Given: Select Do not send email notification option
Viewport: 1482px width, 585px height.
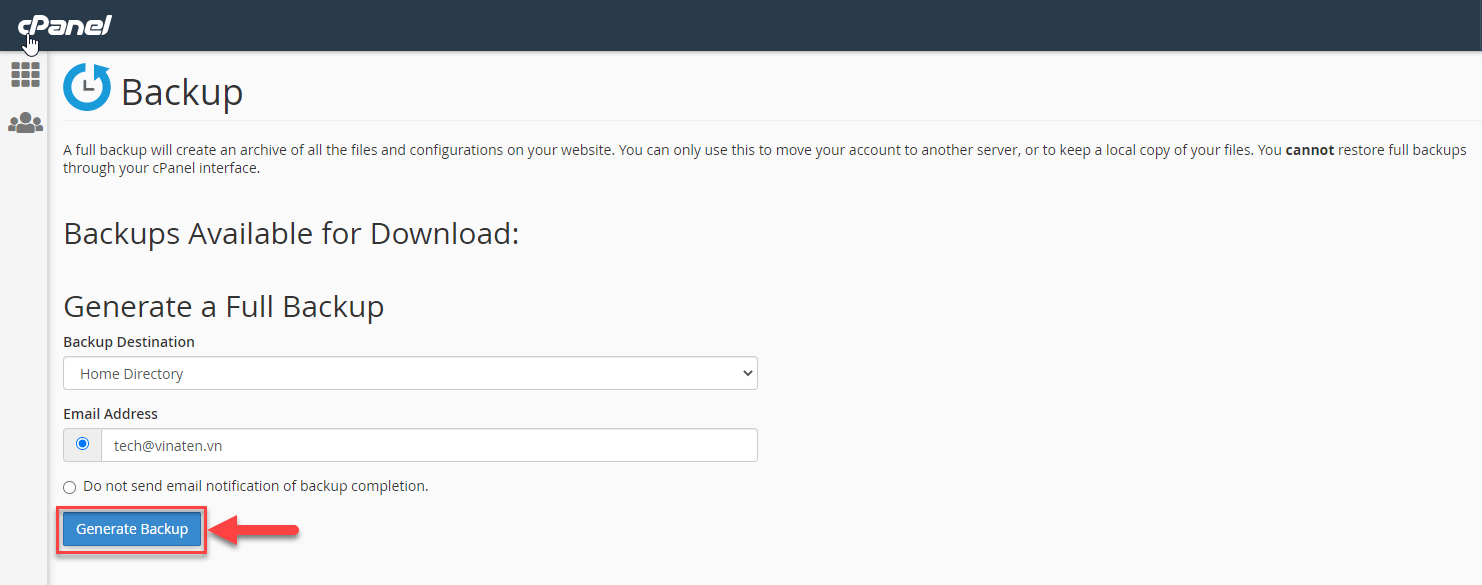Looking at the screenshot, I should pos(69,487).
